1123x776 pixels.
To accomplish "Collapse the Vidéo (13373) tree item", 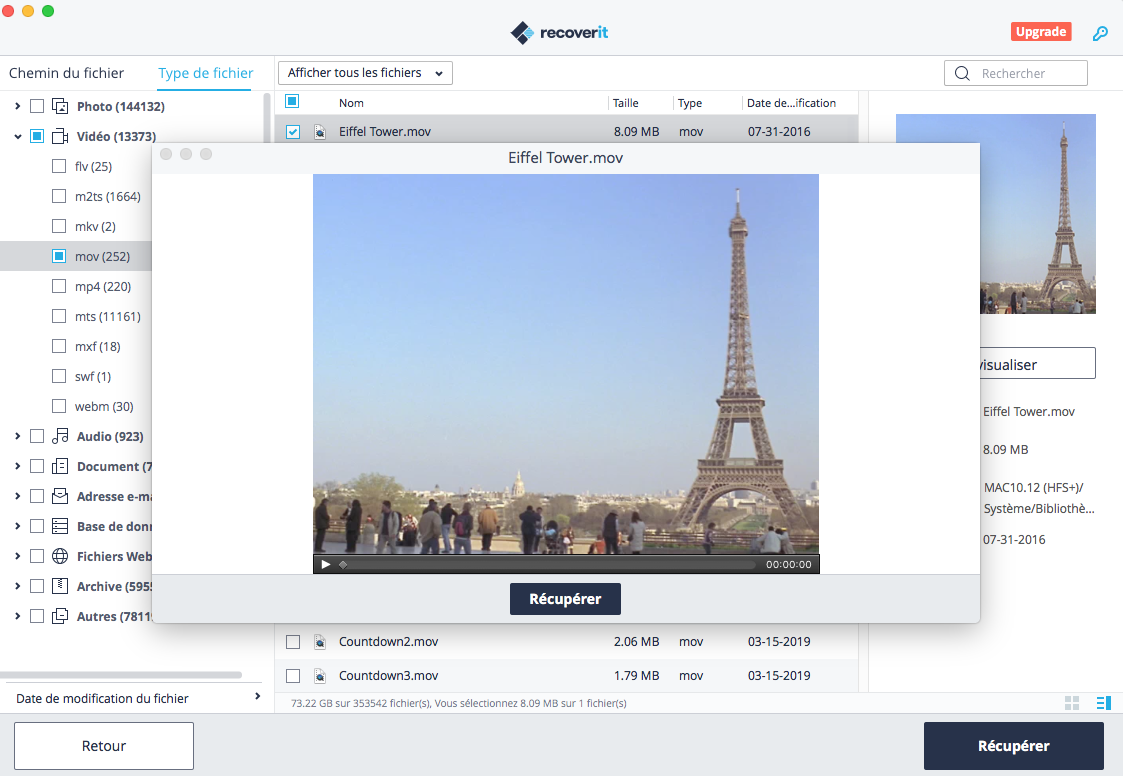I will point(18,136).
